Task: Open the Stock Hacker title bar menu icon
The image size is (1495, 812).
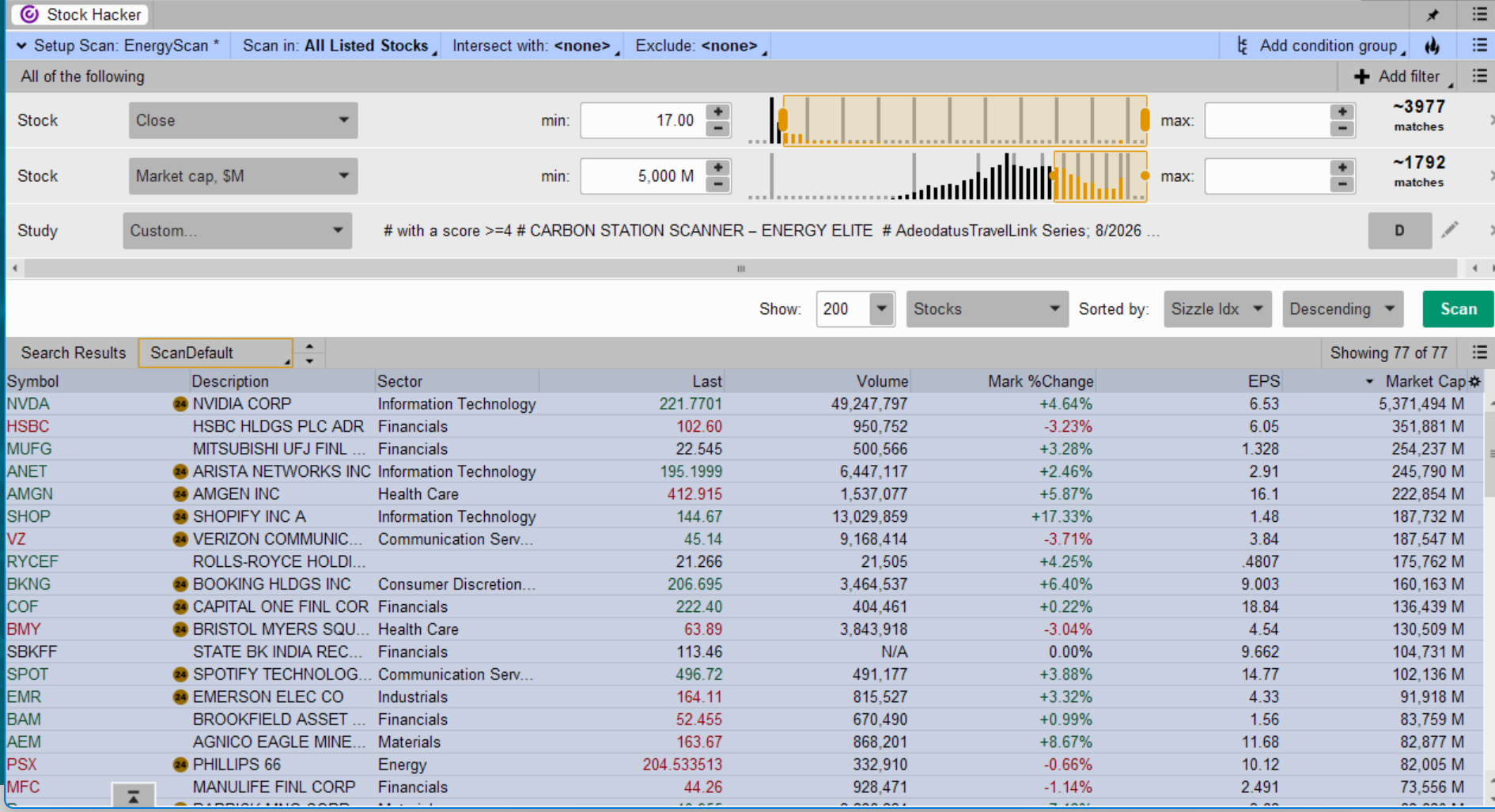Action: [1479, 14]
